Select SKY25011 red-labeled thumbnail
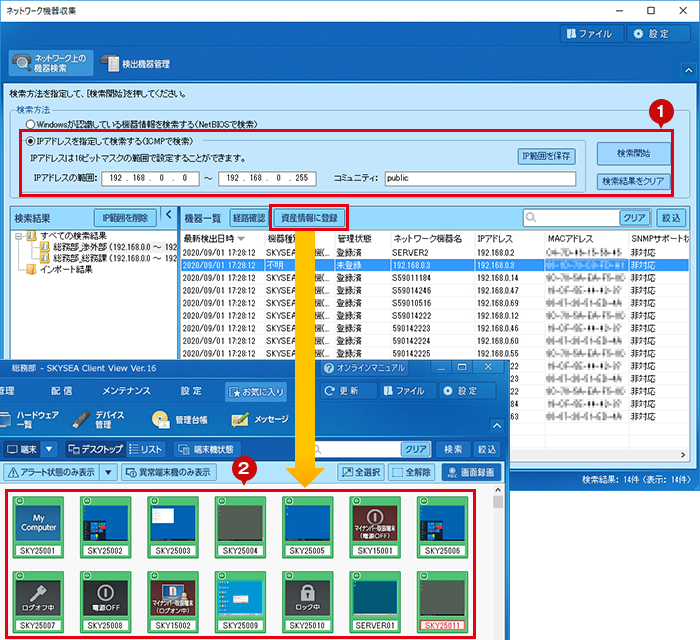 (x=442, y=602)
